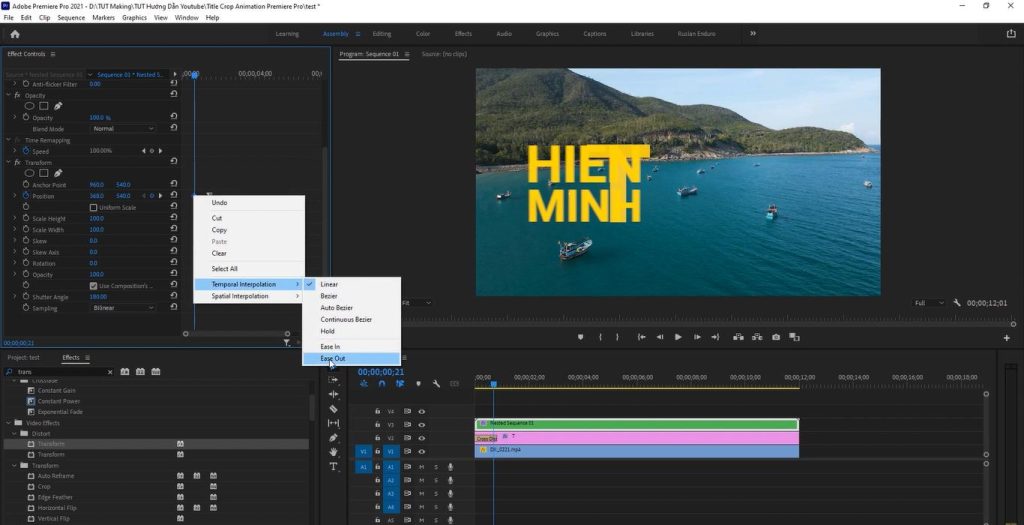This screenshot has width=1024, height=525.
Task: Create ellipse mask under Opacity effect
Action: click(29, 106)
